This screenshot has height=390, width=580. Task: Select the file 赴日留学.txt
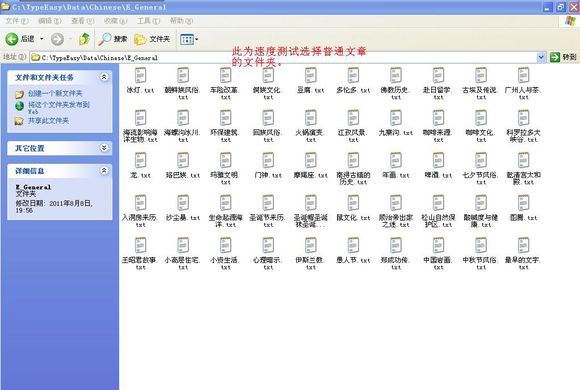tap(438, 83)
